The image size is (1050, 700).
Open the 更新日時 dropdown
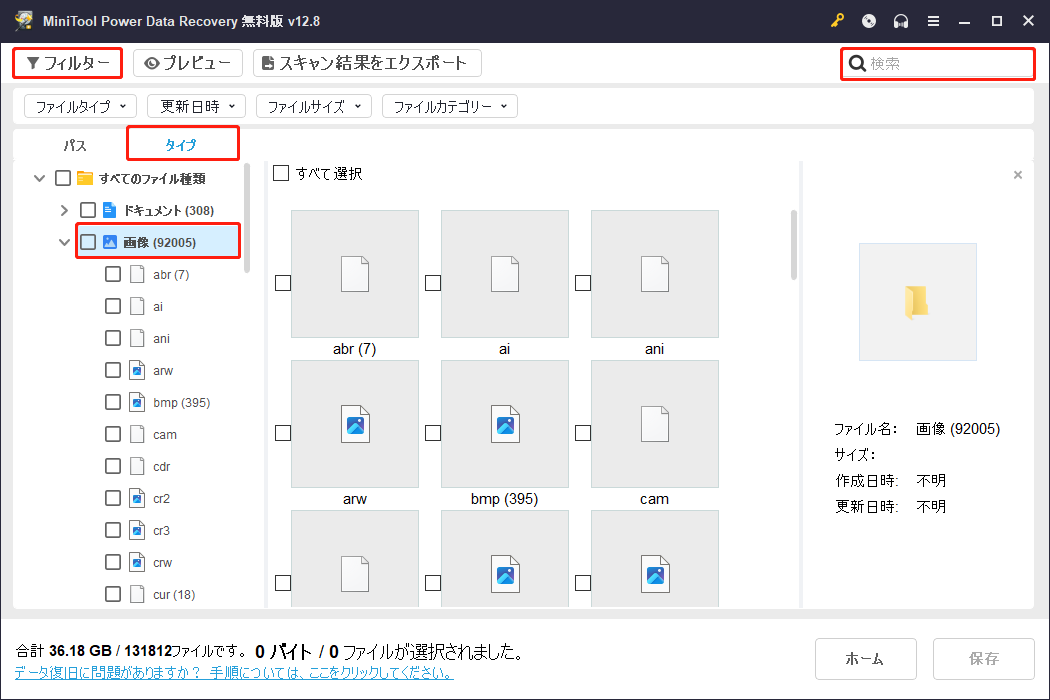click(195, 106)
